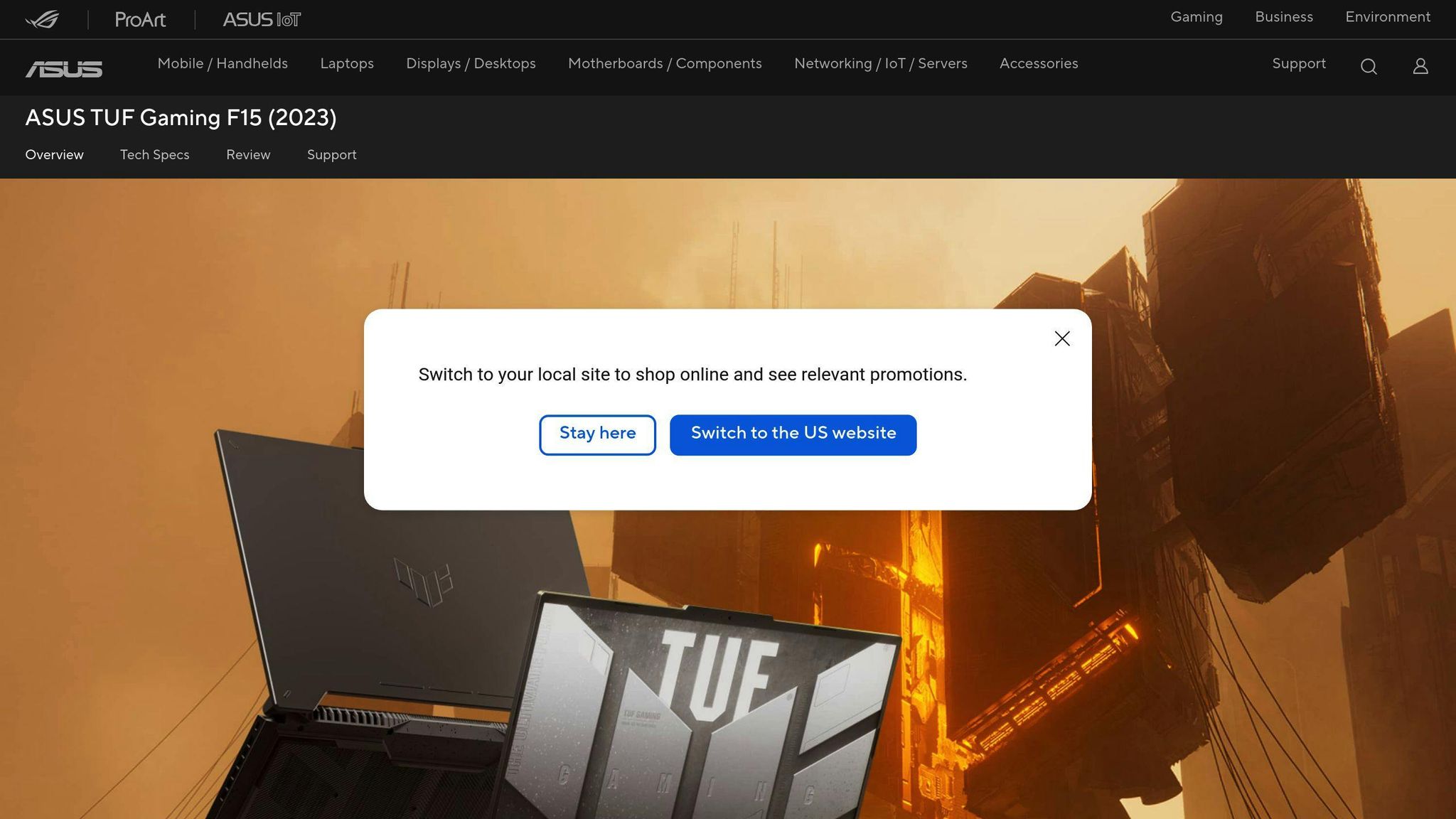Switch to the Tech Specs tab
The image size is (1456, 819).
click(154, 155)
